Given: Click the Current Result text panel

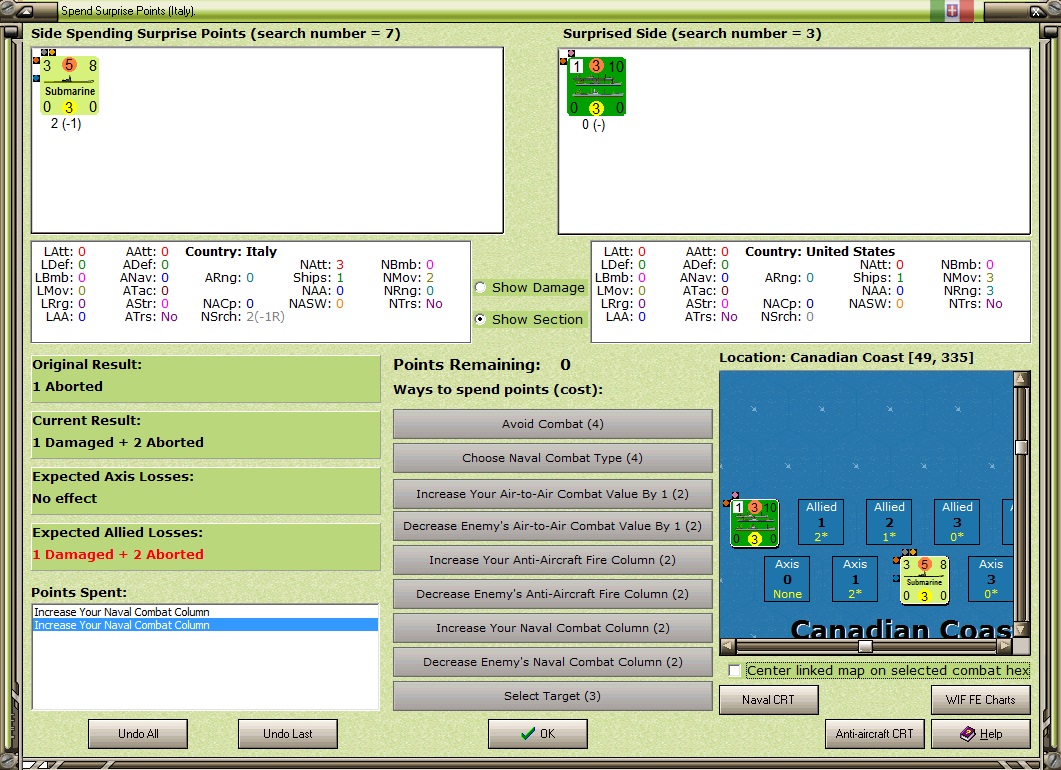Looking at the screenshot, I should click(x=206, y=435).
